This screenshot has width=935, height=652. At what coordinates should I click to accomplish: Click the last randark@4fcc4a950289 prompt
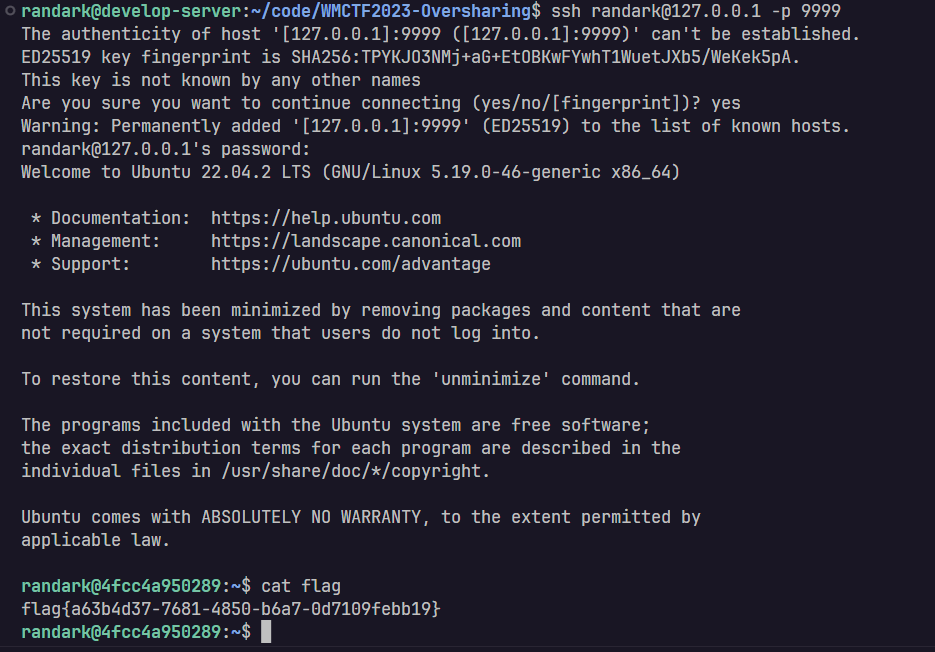click(121, 632)
